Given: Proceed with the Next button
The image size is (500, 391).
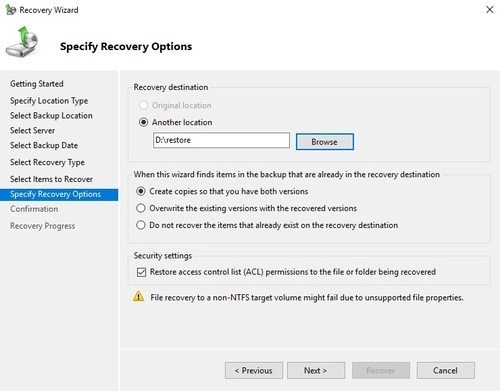Looking at the screenshot, I should pos(316,370).
